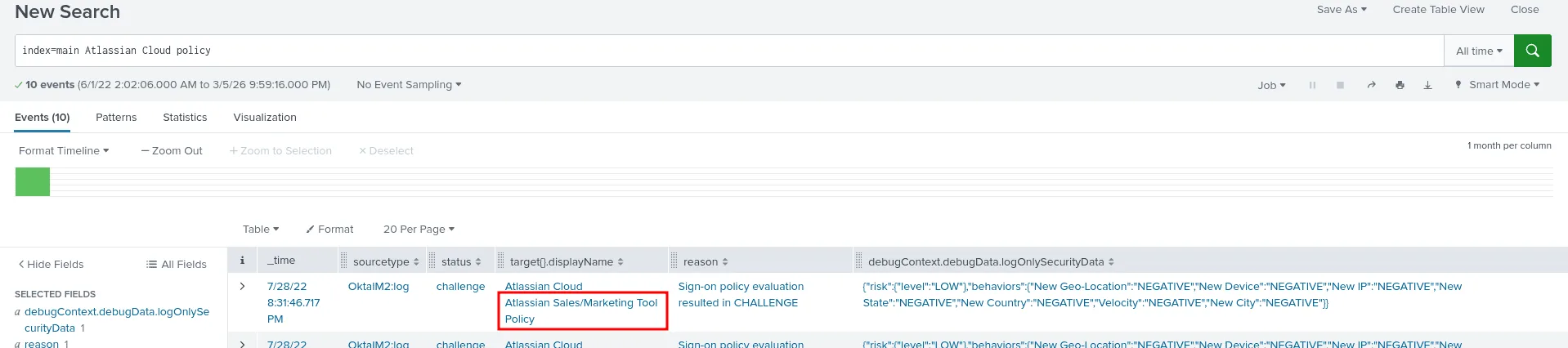Switch to the Visualization tab
1568x348 pixels.
(x=265, y=118)
